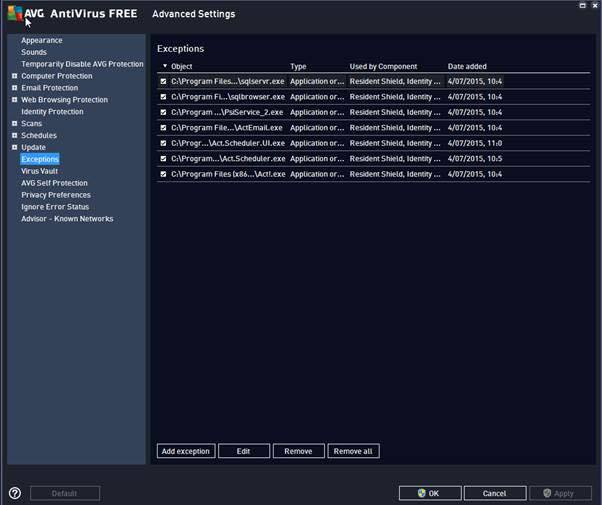Select Update label in tree

[x=33, y=147]
